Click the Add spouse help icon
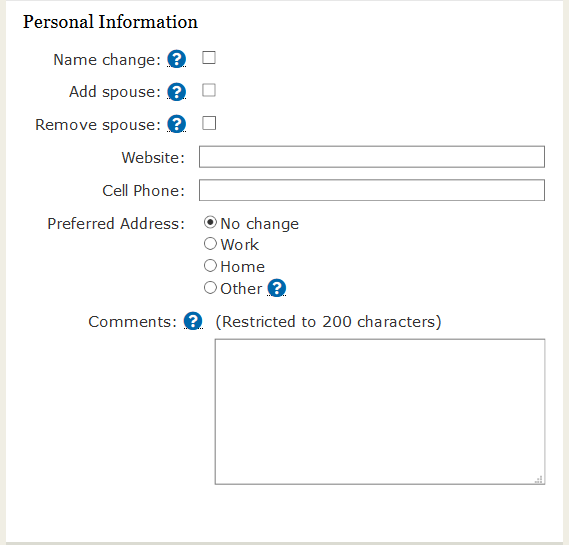 (176, 92)
